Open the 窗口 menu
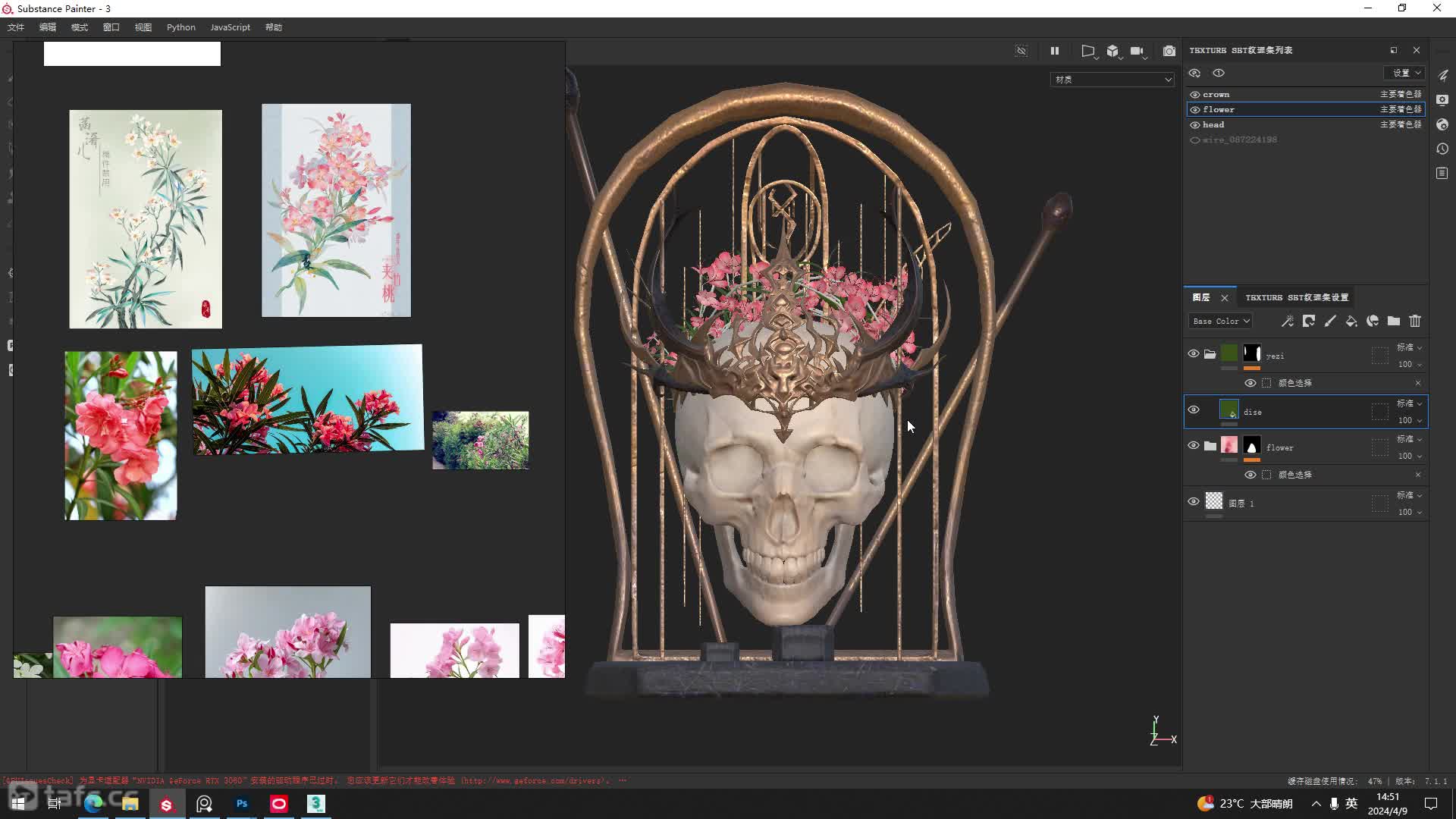Screen dimensions: 1456x819 (111, 27)
